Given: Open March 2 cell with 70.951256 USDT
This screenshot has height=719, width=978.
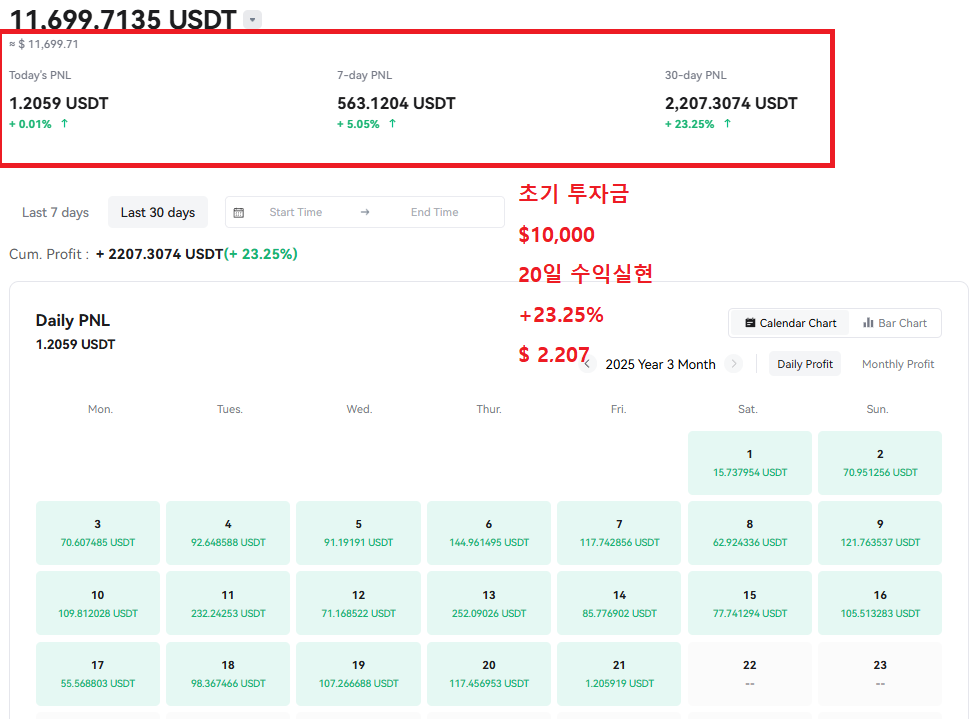Looking at the screenshot, I should pyautogui.click(x=880, y=463).
